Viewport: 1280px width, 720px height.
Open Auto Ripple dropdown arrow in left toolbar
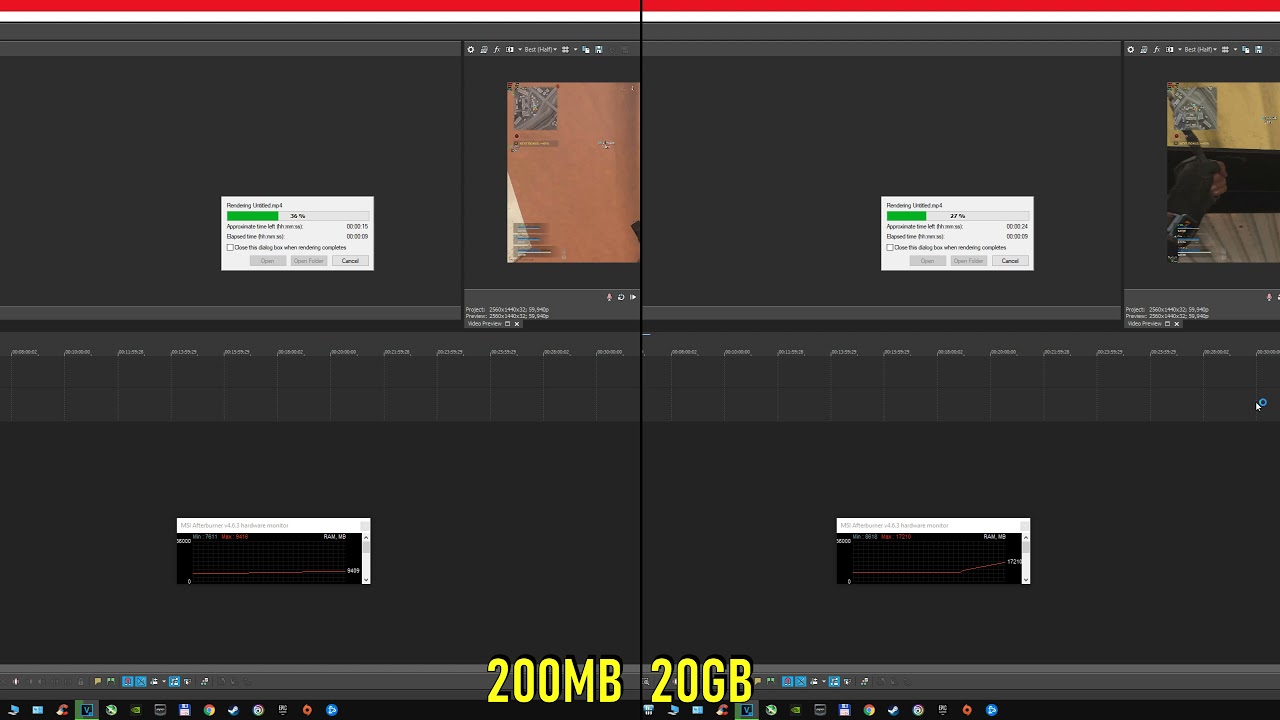coord(164,681)
